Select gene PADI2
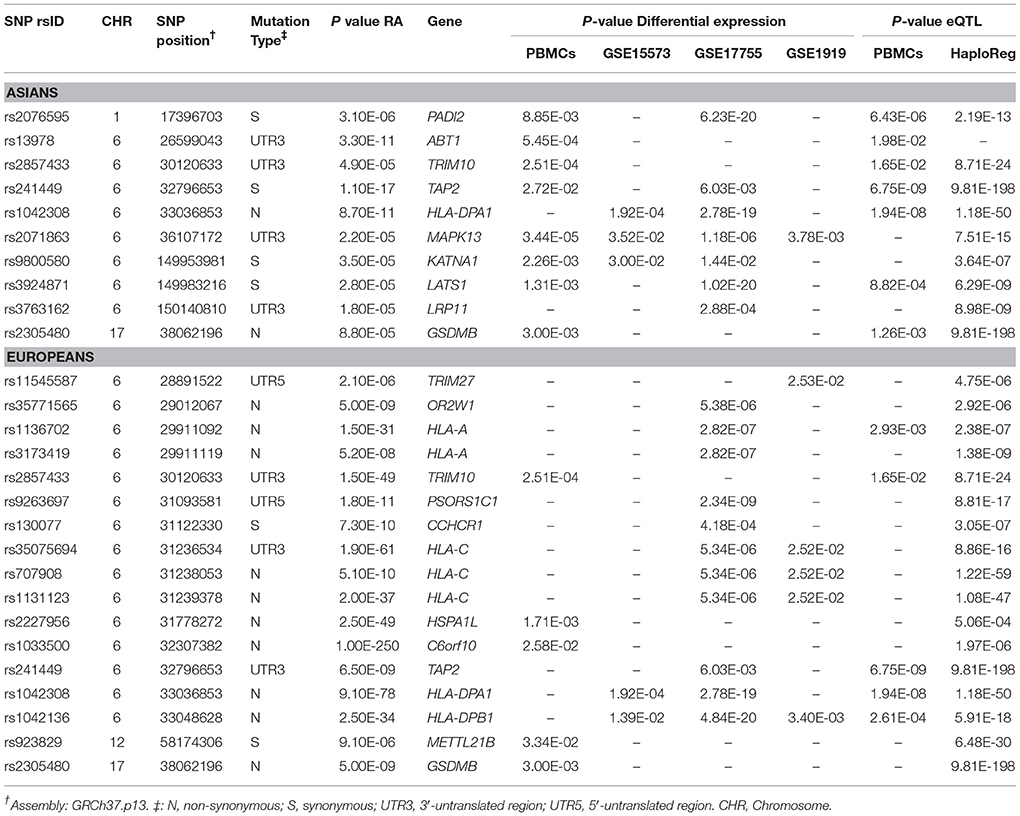 [446, 116]
